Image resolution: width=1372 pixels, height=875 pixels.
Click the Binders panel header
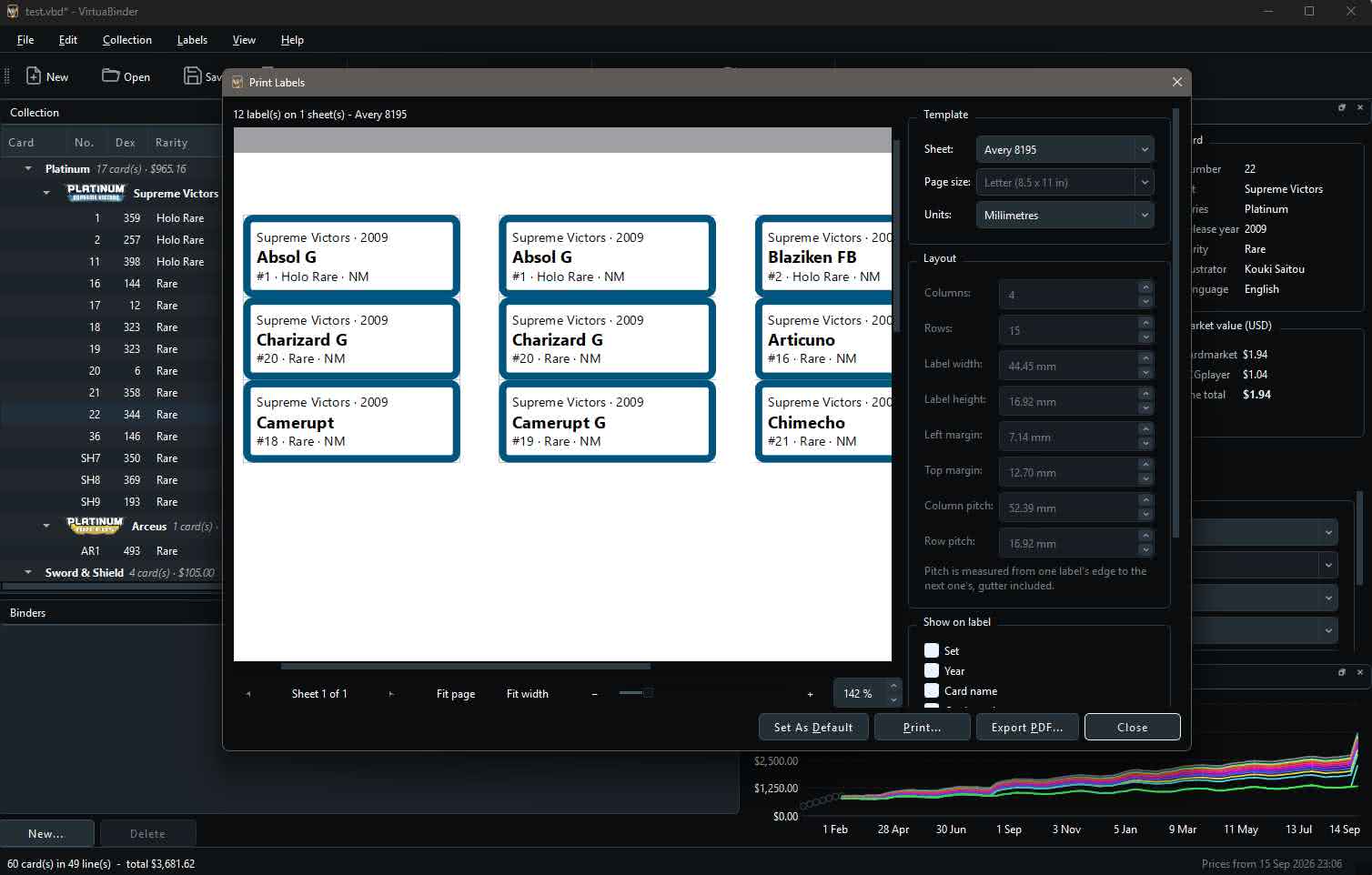111,613
